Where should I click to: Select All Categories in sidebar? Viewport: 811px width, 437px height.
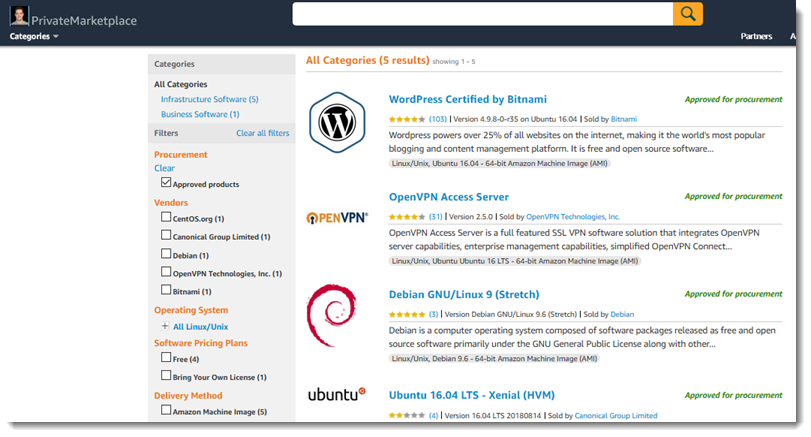click(181, 84)
